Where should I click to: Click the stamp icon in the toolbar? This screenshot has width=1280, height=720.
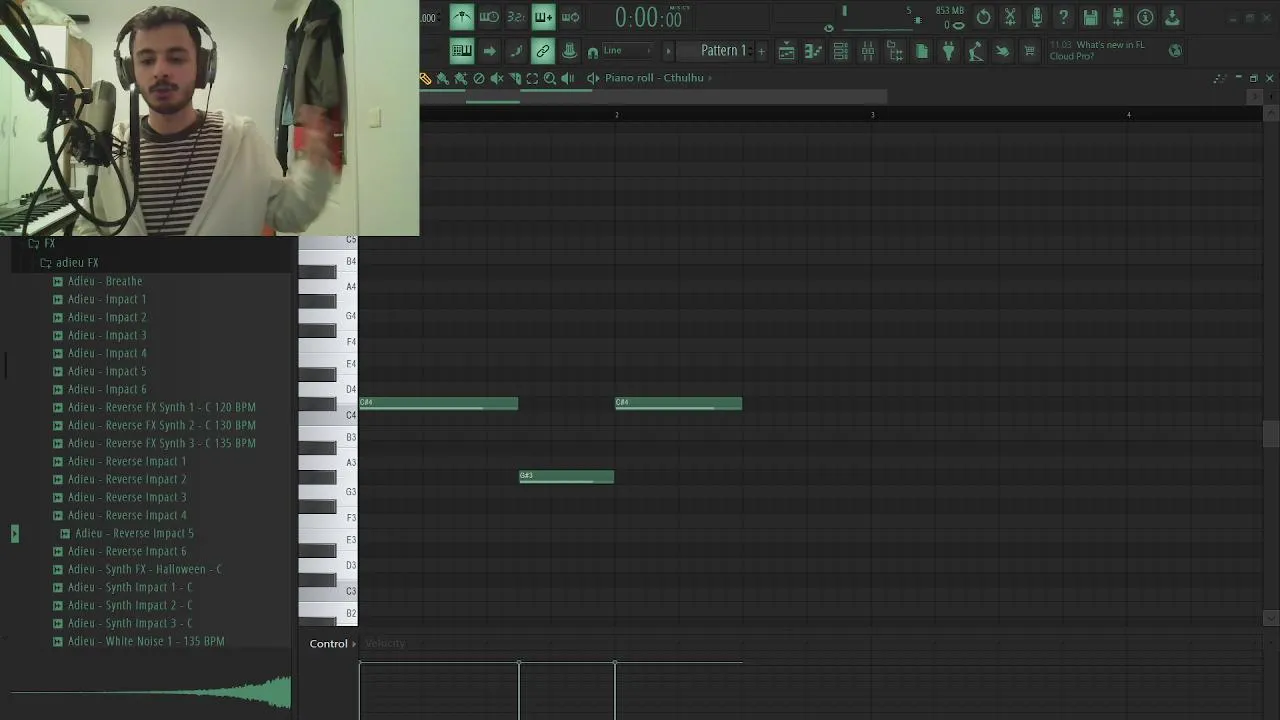tap(569, 51)
